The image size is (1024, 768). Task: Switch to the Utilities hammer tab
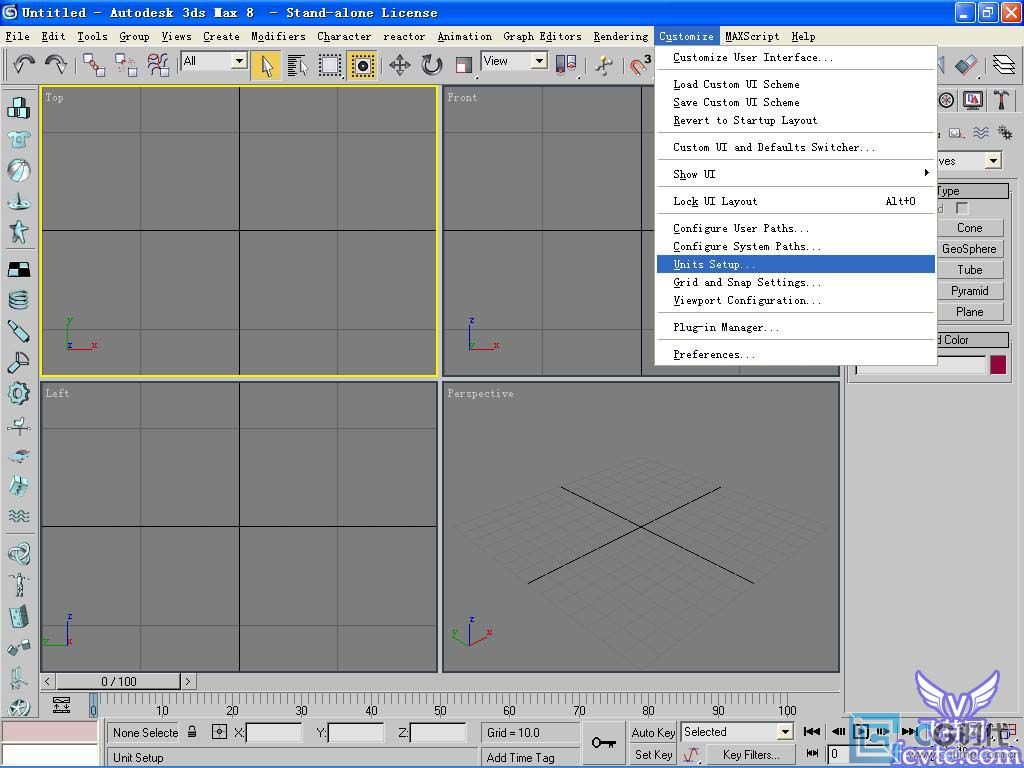[1001, 100]
